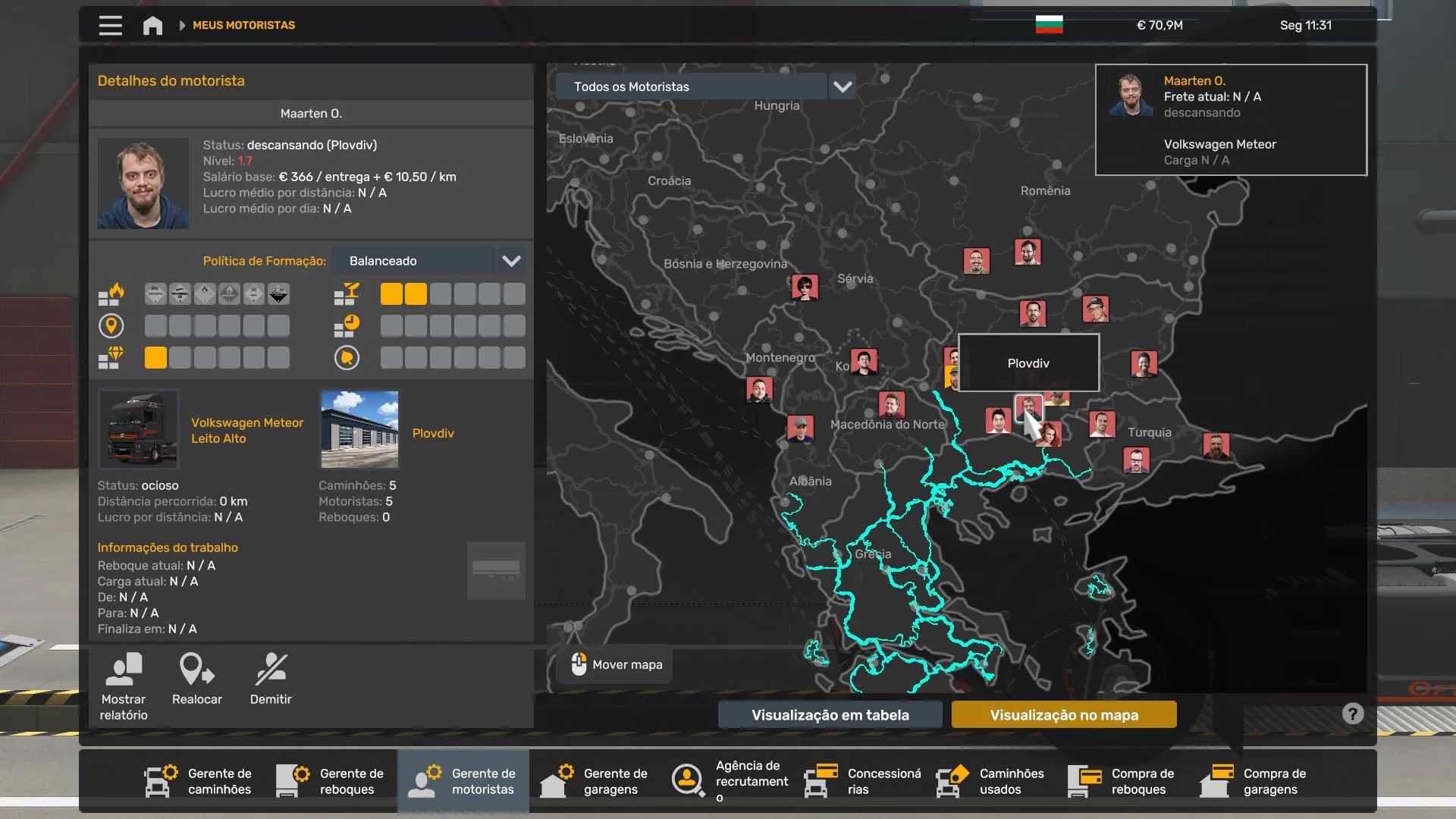Click the Bulgarian flag icon

[1049, 25]
